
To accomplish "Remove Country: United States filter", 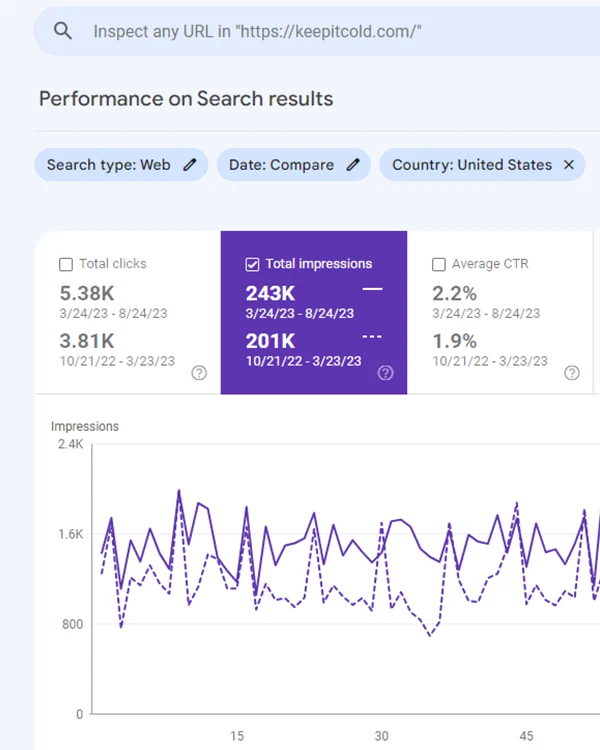I will pyautogui.click(x=569, y=165).
